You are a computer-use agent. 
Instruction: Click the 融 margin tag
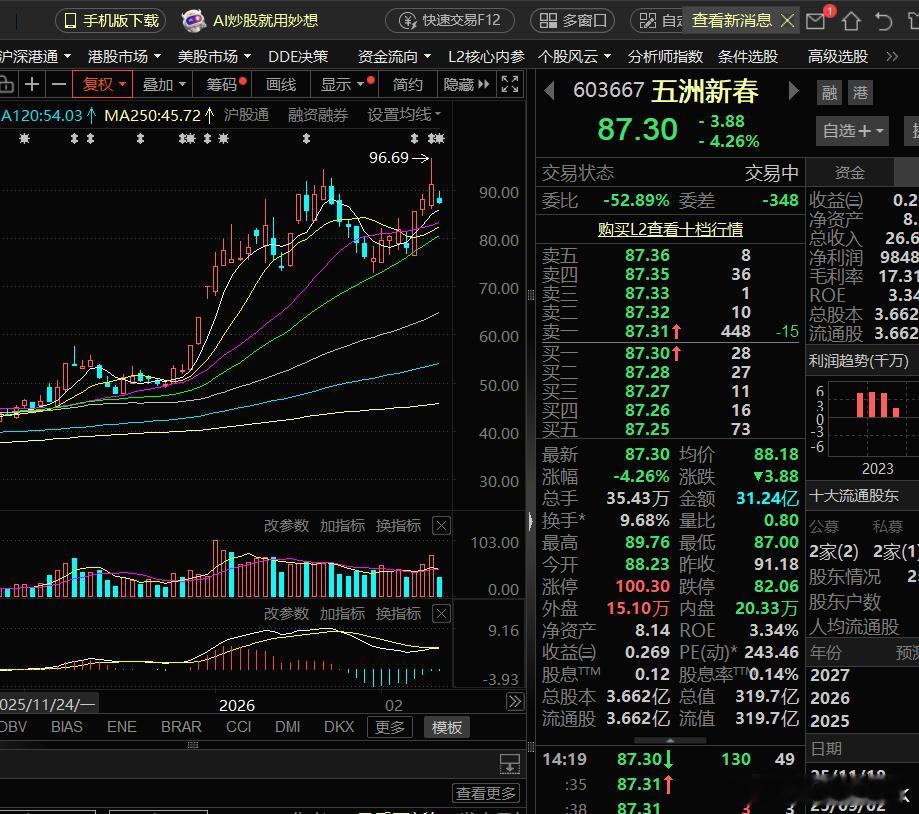click(x=829, y=93)
